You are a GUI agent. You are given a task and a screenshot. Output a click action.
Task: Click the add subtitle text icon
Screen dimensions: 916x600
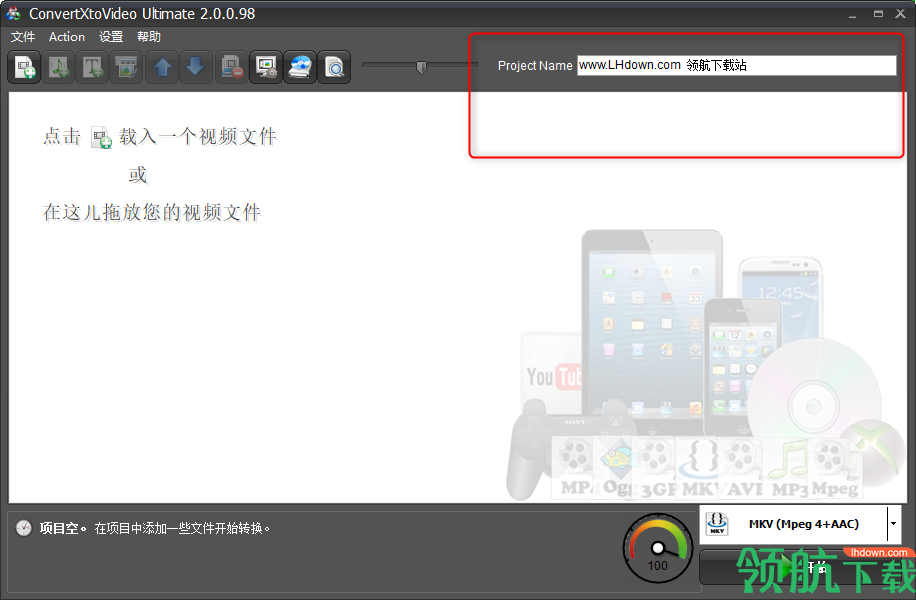tap(92, 68)
